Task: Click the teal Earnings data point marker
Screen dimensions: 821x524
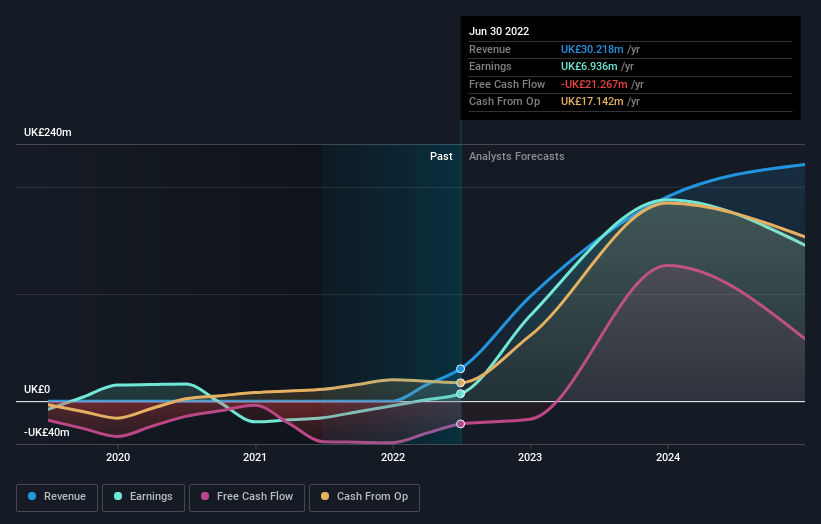Action: 460,394
